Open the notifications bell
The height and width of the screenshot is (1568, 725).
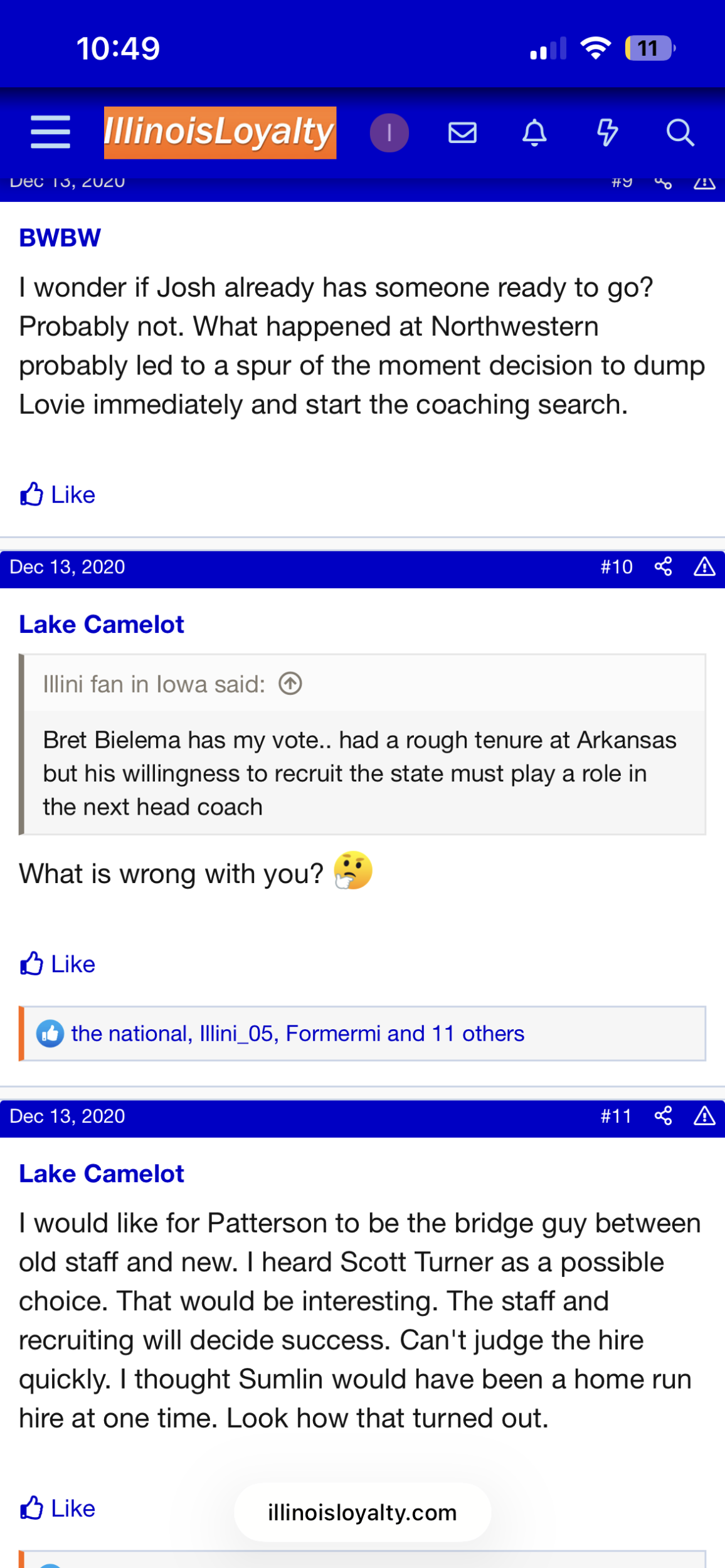534,132
